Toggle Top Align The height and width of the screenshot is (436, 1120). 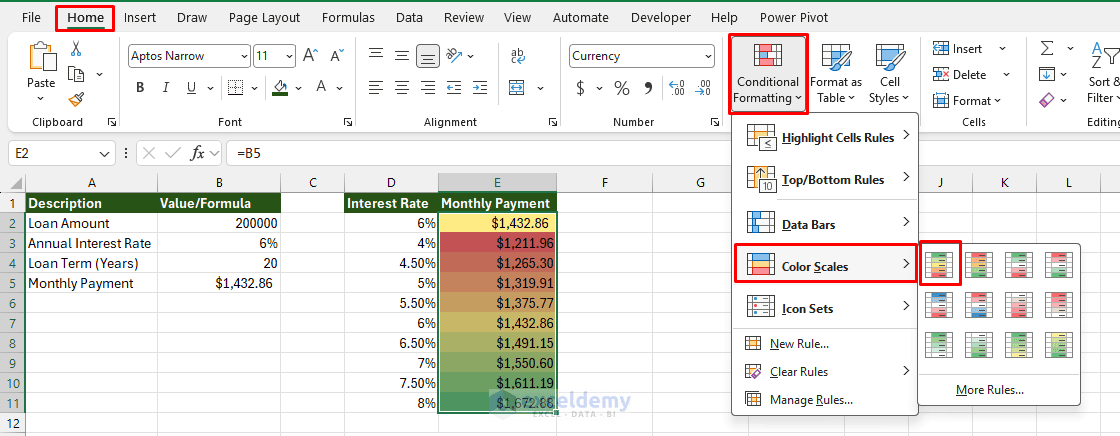point(376,56)
